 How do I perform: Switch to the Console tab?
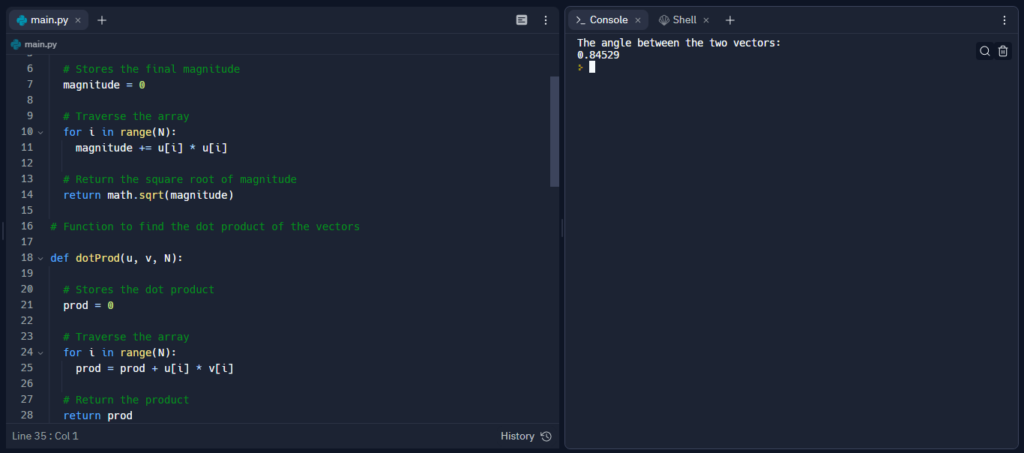coord(608,20)
